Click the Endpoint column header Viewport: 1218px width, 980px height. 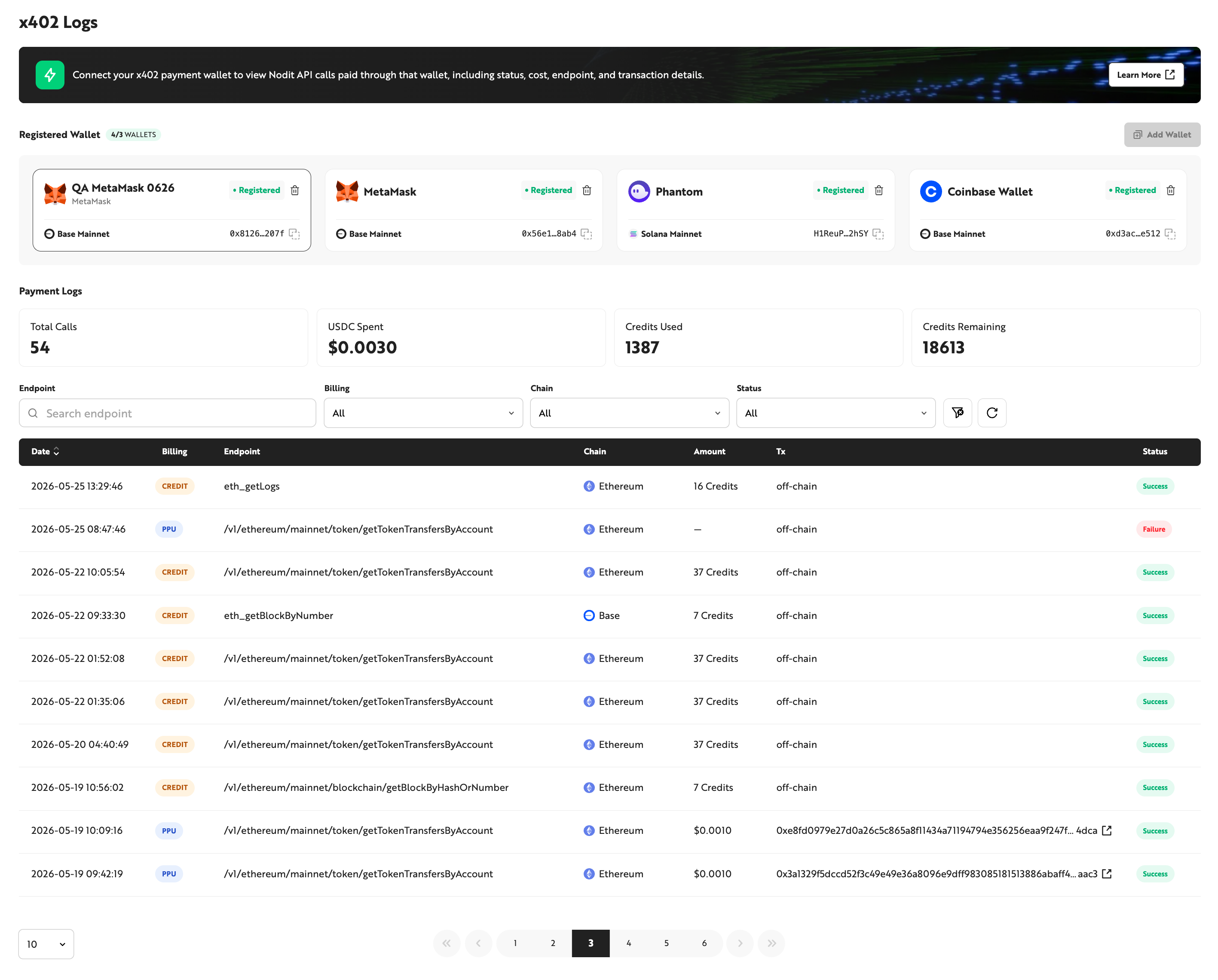pyautogui.click(x=242, y=451)
